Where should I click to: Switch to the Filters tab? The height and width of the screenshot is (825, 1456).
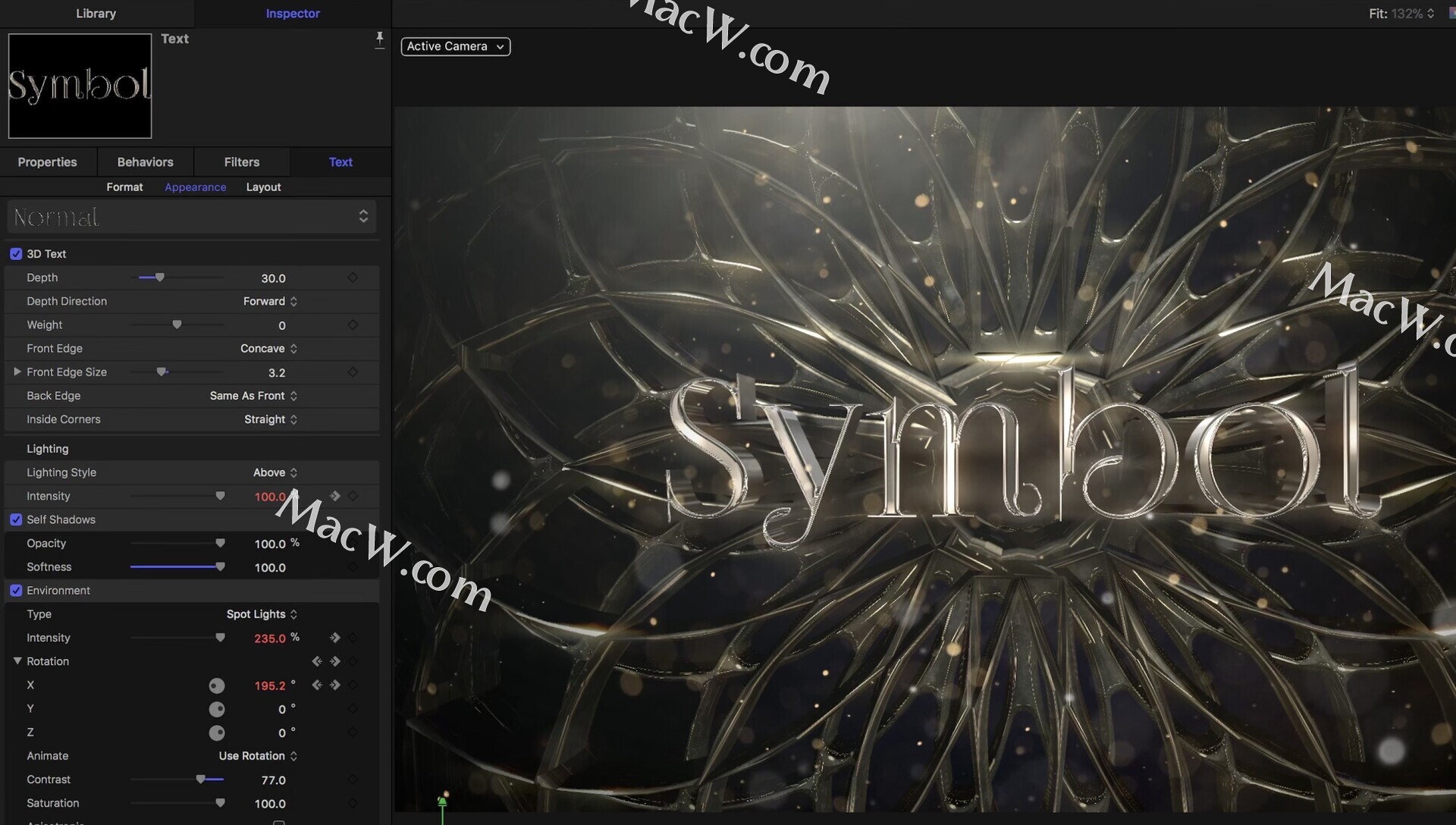pyautogui.click(x=241, y=162)
